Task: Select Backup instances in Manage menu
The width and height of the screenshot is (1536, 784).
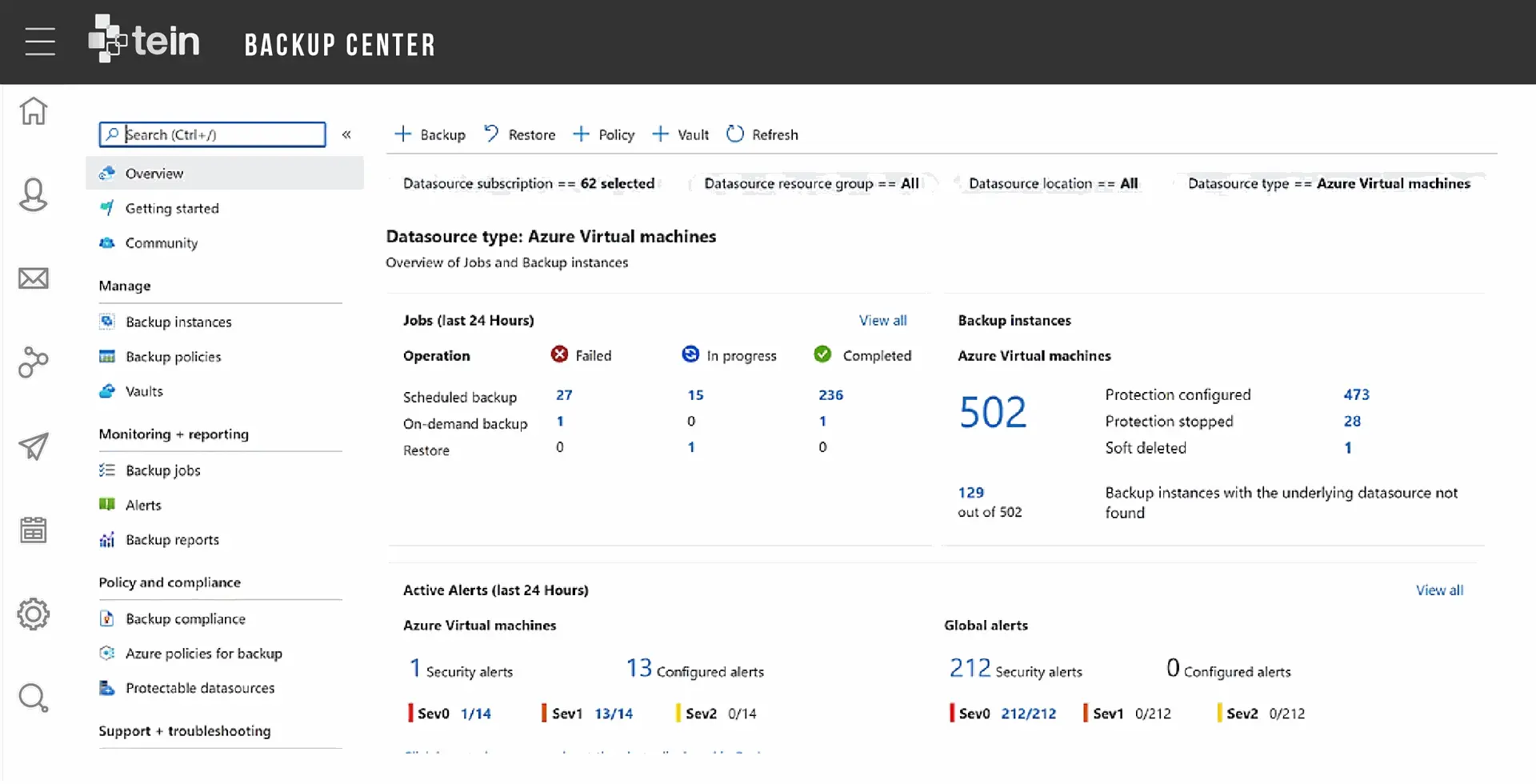Action: pos(178,322)
